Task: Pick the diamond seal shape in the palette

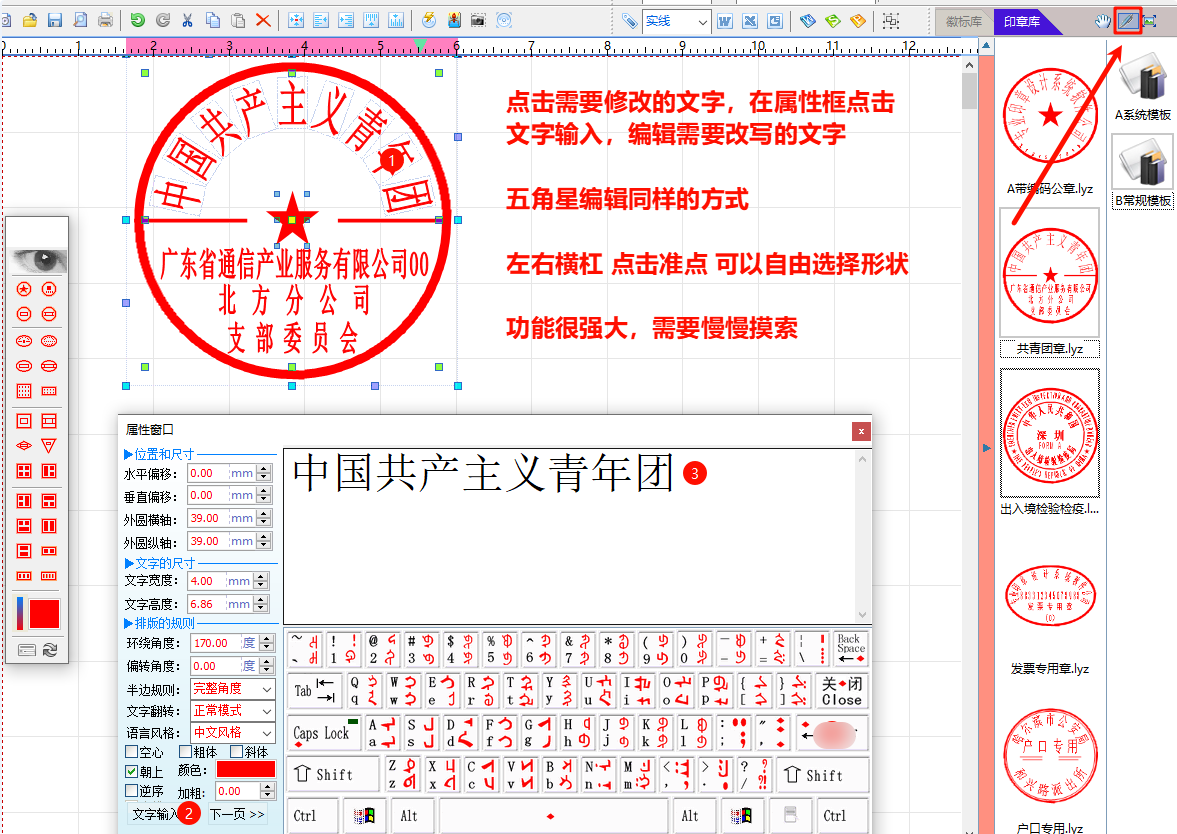Action: 24,446
